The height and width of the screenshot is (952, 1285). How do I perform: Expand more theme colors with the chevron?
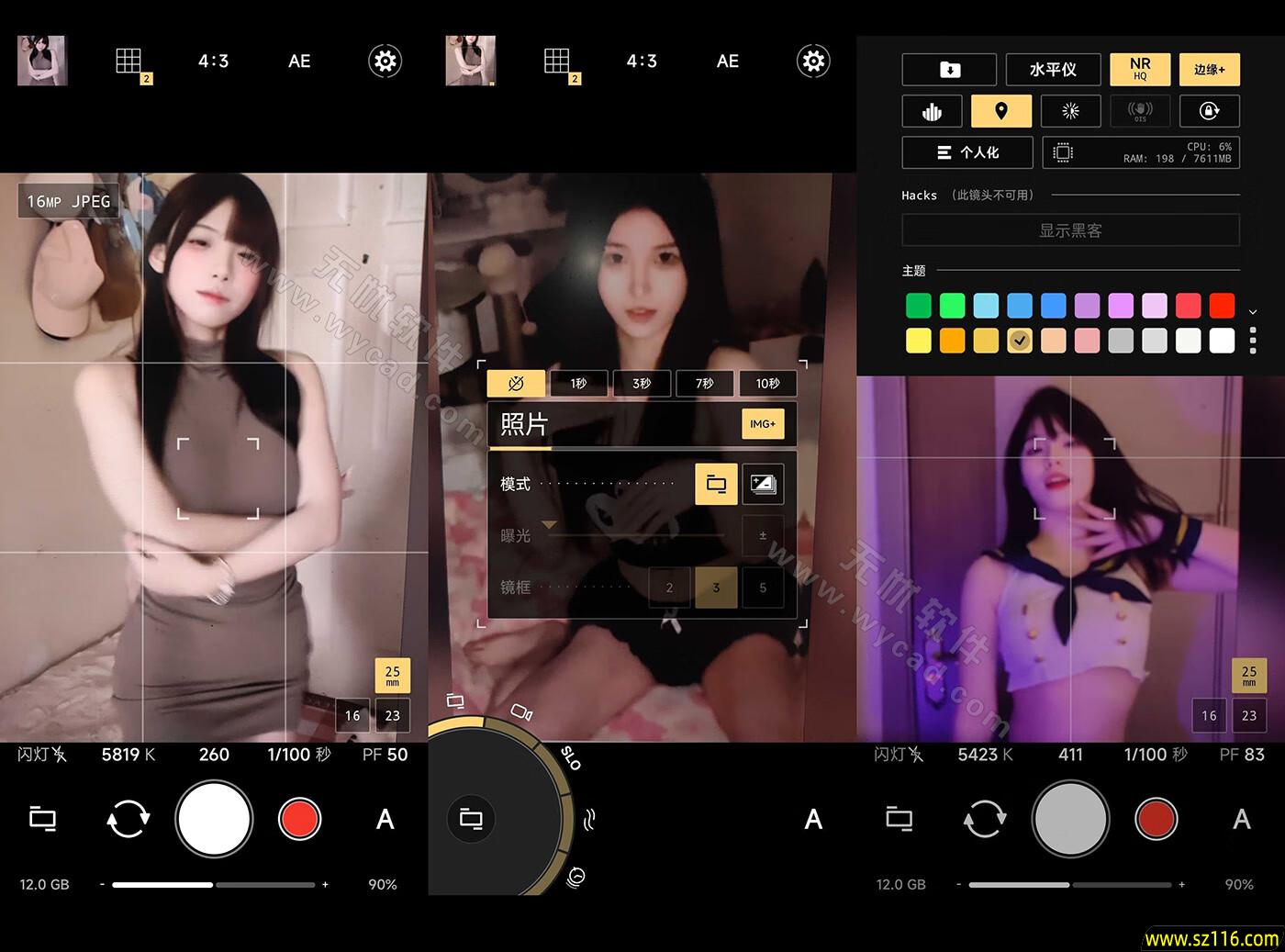click(1253, 311)
